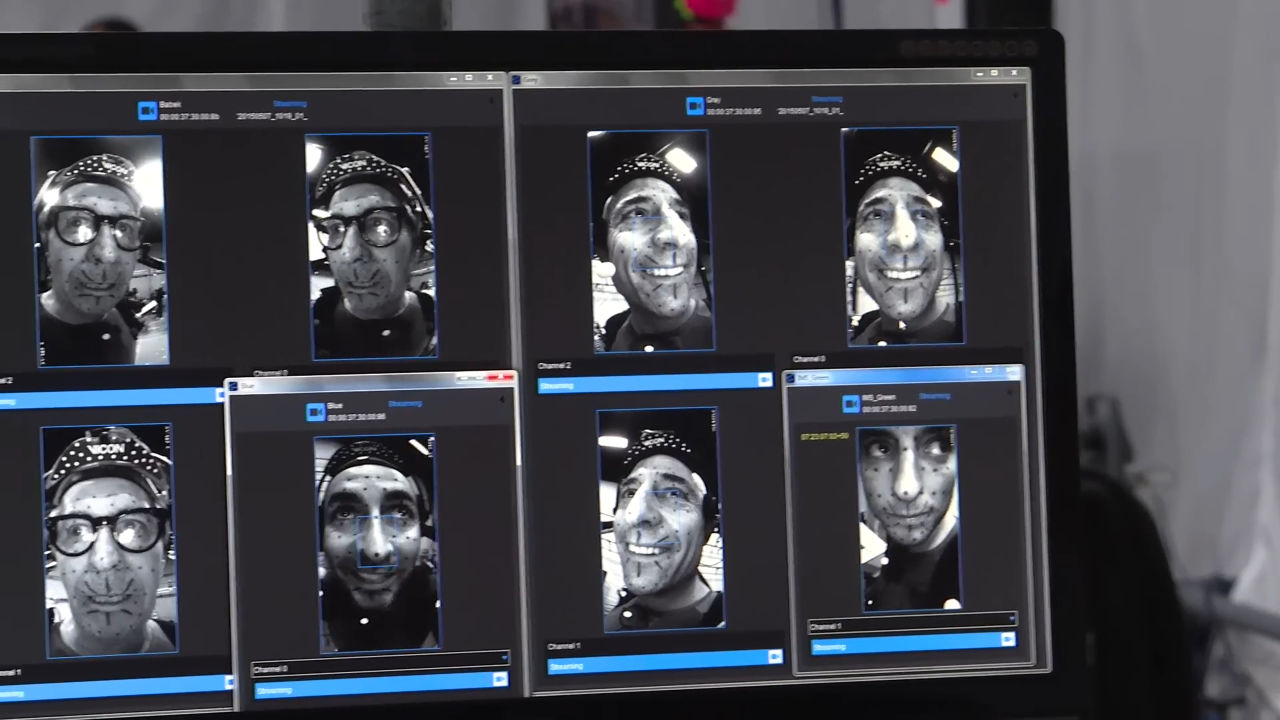
Task: Select the top-right feed in the Gray window
Action: 903,236
